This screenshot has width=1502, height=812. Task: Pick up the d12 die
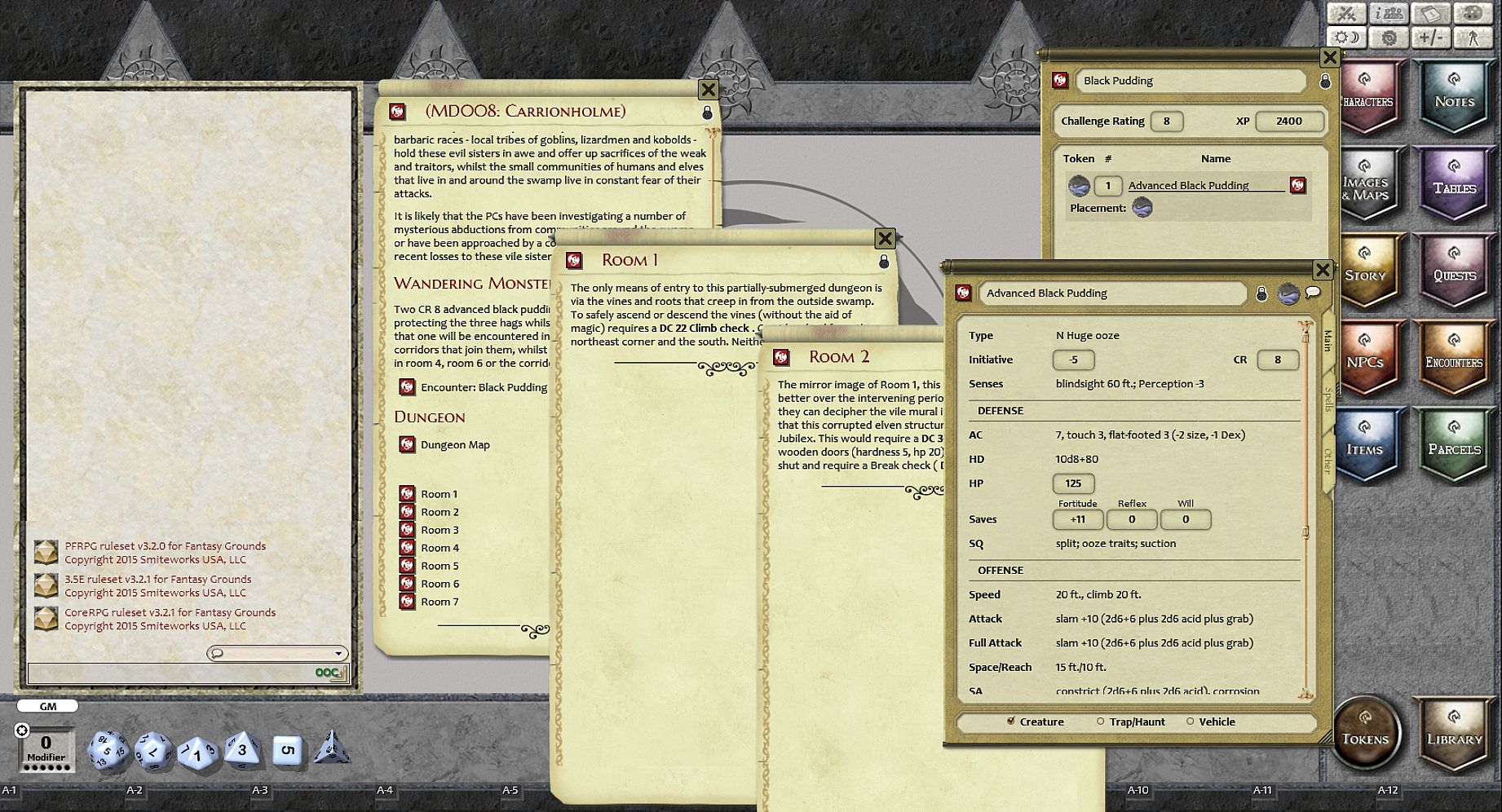[x=152, y=751]
